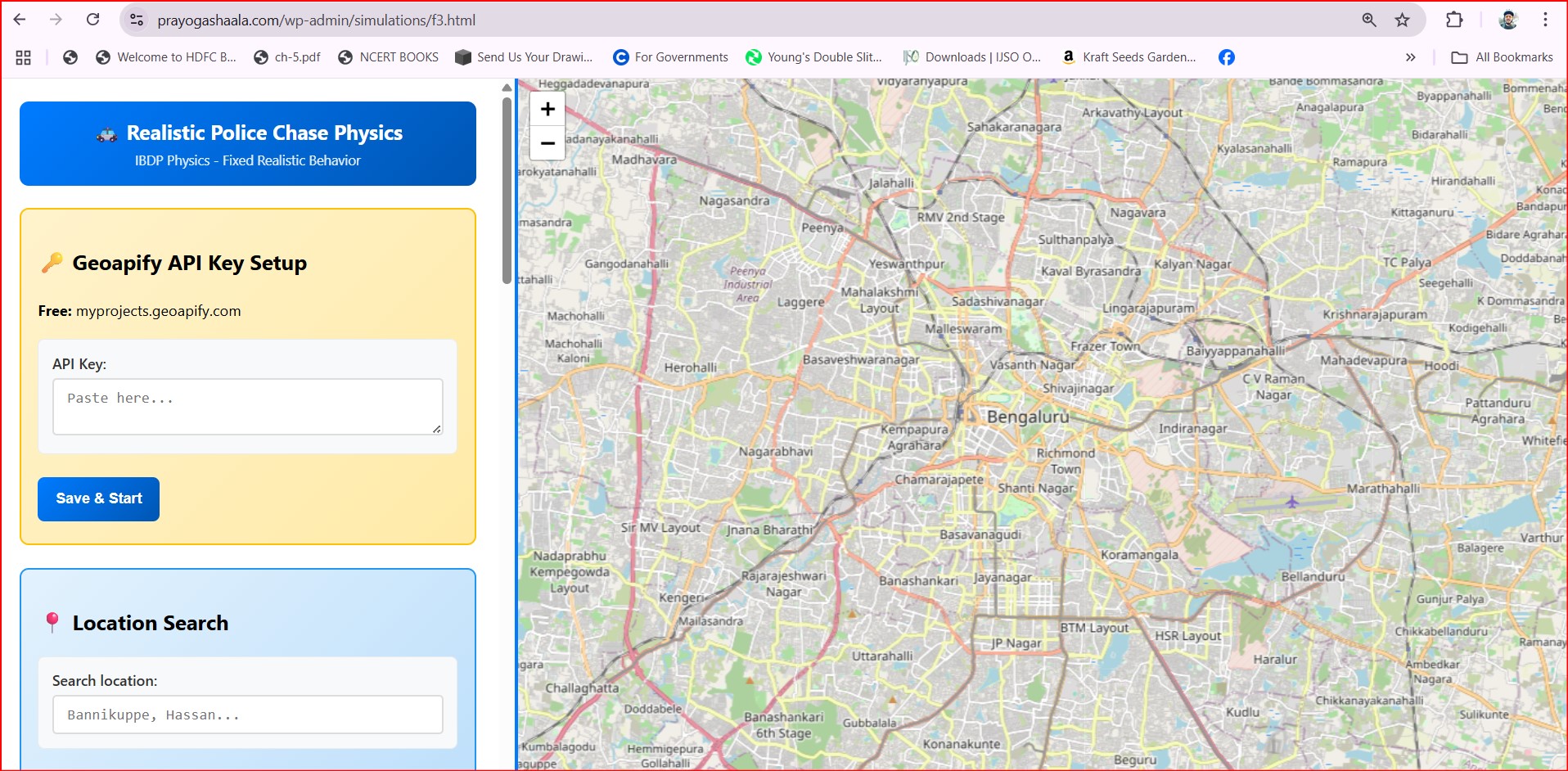
Task: View site information in address bar
Action: (137, 20)
